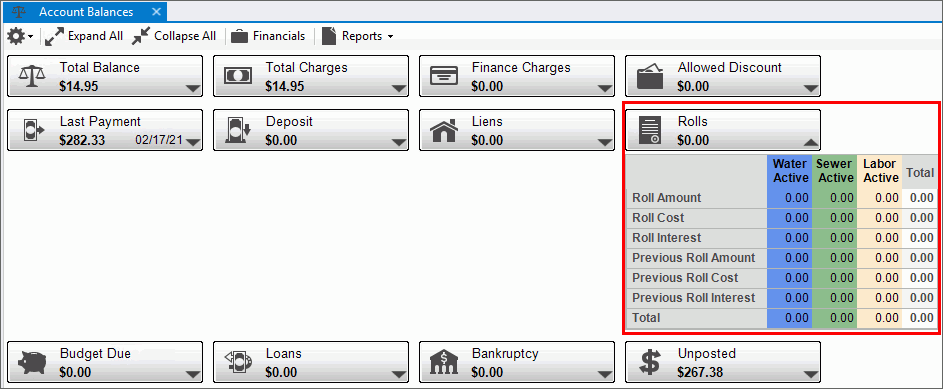
Task: Open the Reports dropdown arrow
Action: click(390, 37)
